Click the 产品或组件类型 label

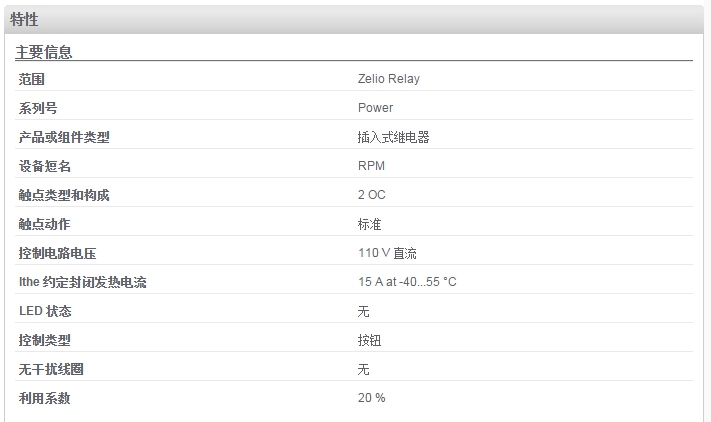[64, 137]
